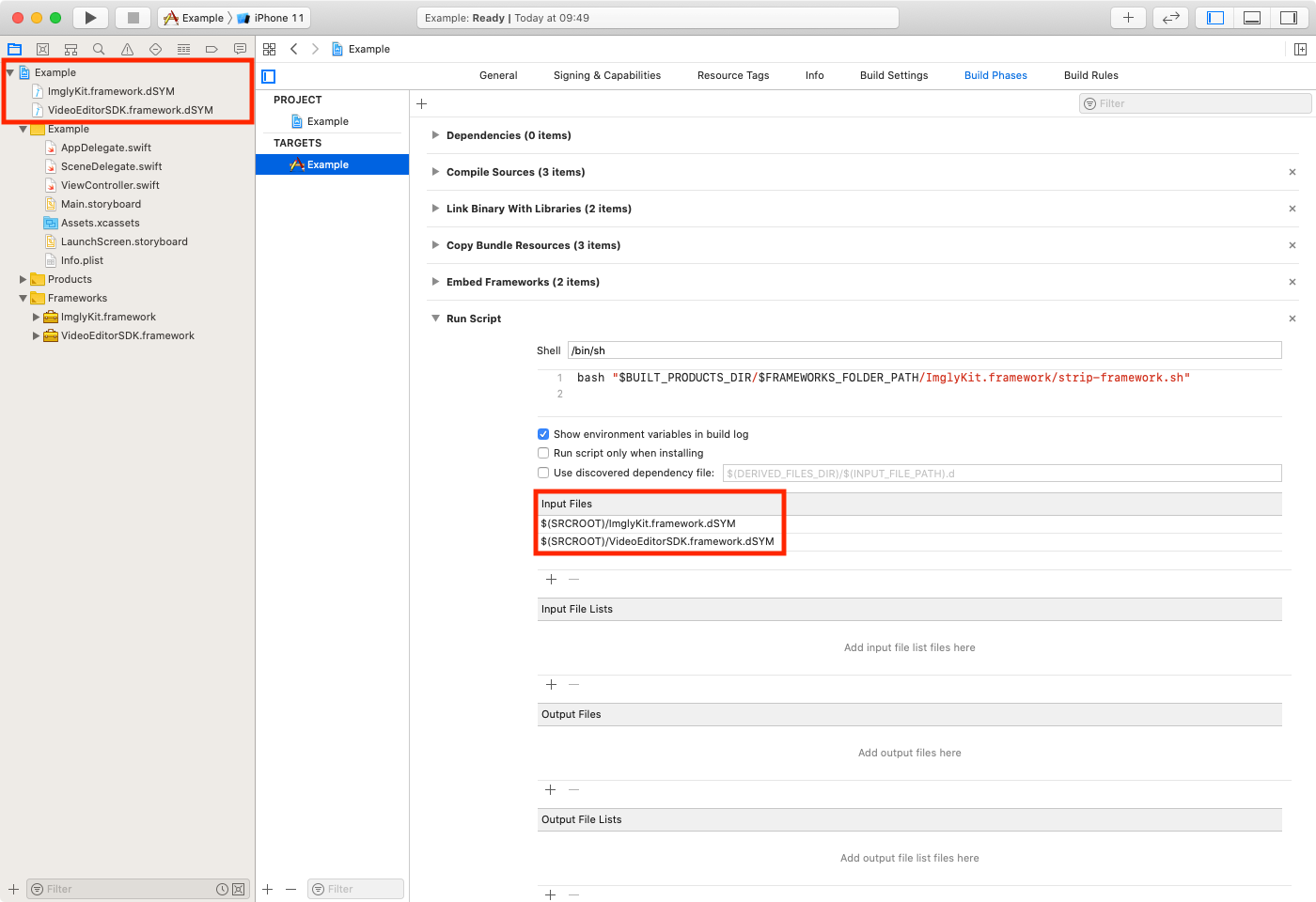Enable code review arrows button
1316x902 pixels.
[1170, 18]
